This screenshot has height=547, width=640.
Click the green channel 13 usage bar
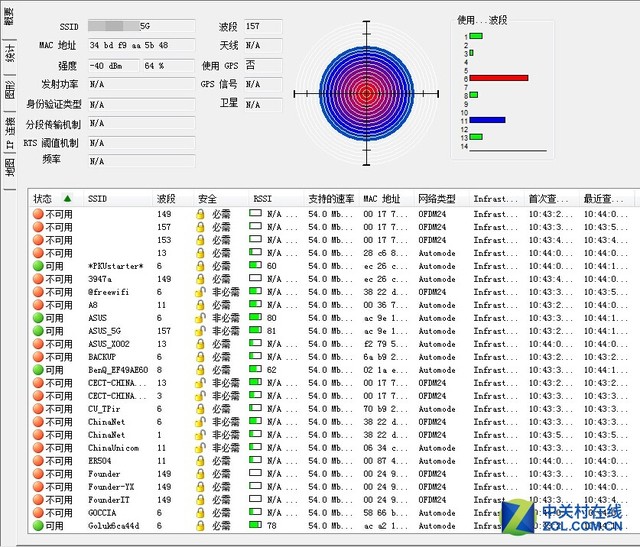(476, 137)
